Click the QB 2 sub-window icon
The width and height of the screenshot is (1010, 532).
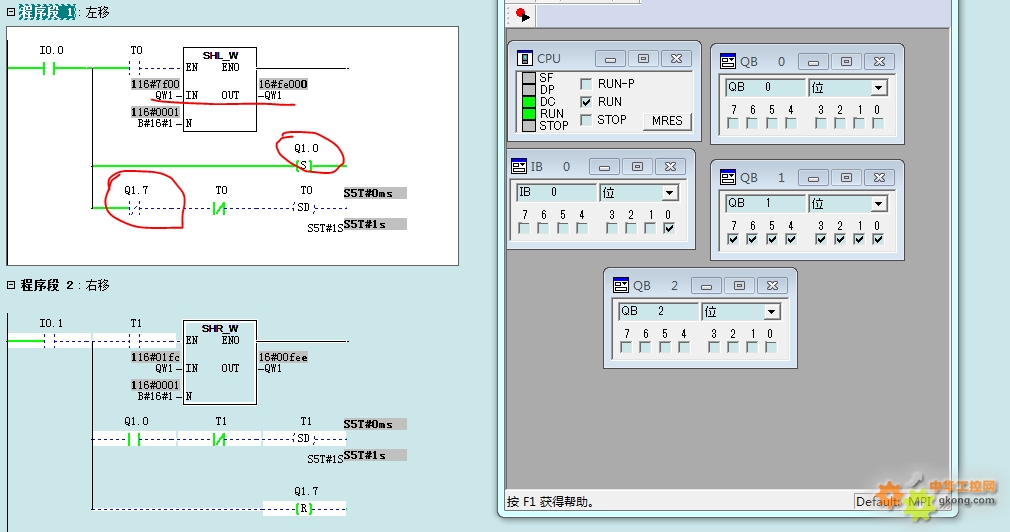(x=620, y=285)
